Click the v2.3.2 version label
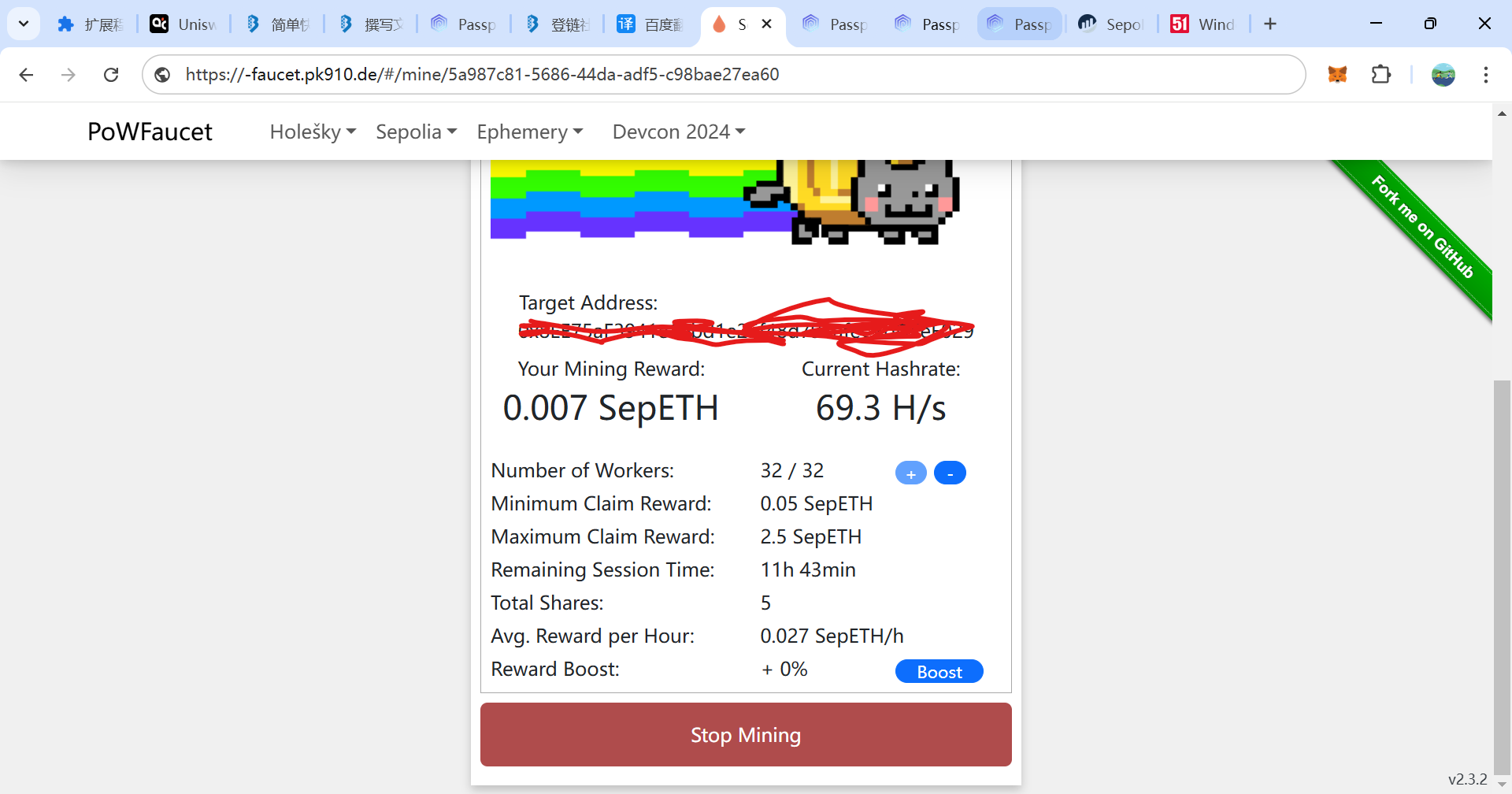1512x794 pixels. [1467, 779]
